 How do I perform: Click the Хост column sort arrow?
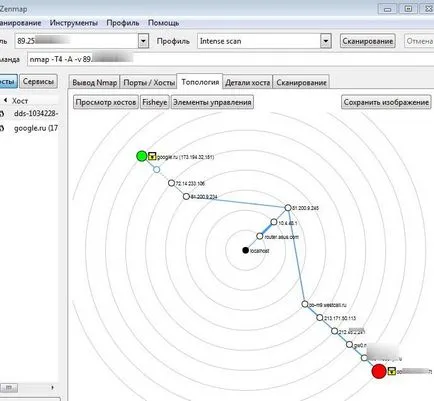pyautogui.click(x=5, y=100)
